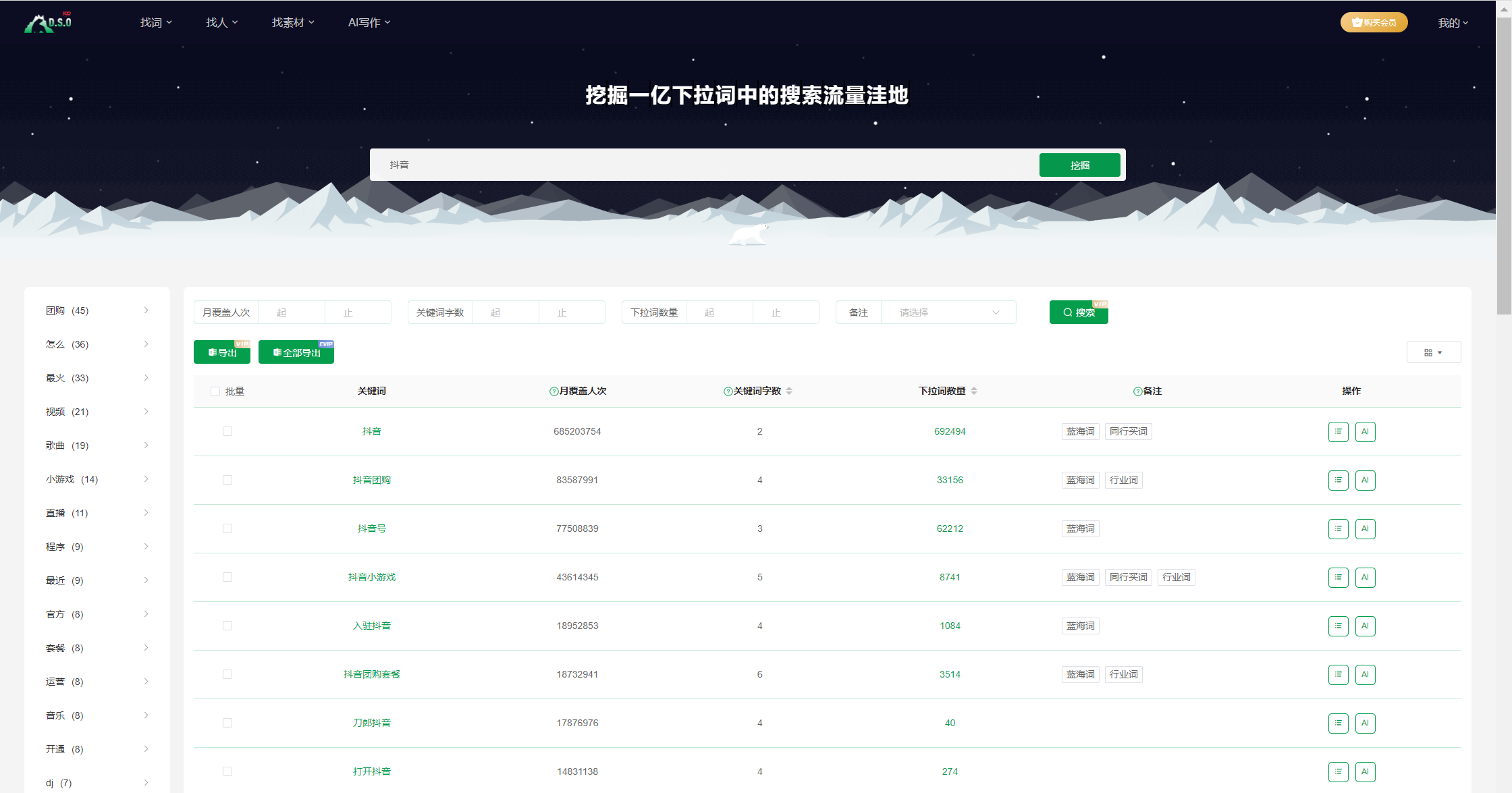
Task: Open the list icon for 刀郎抖音 row
Action: pyautogui.click(x=1338, y=723)
